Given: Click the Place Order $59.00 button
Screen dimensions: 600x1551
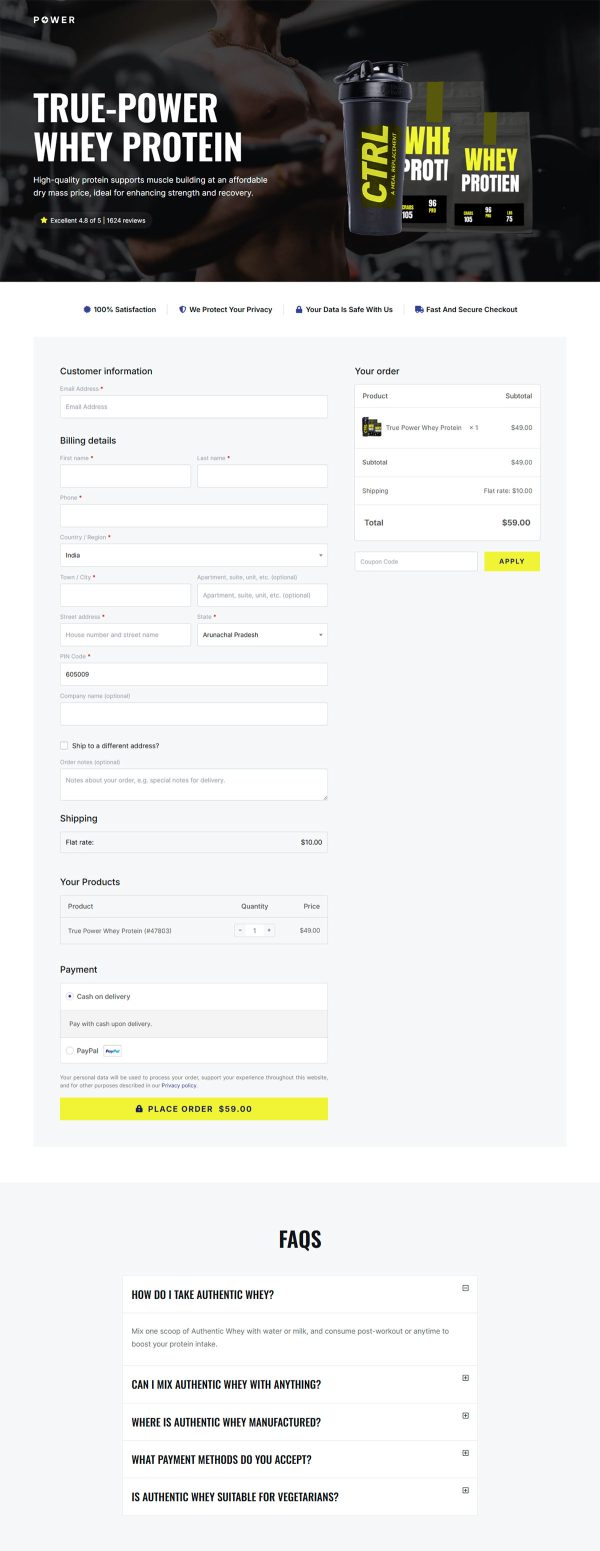Looking at the screenshot, I should [x=194, y=1108].
